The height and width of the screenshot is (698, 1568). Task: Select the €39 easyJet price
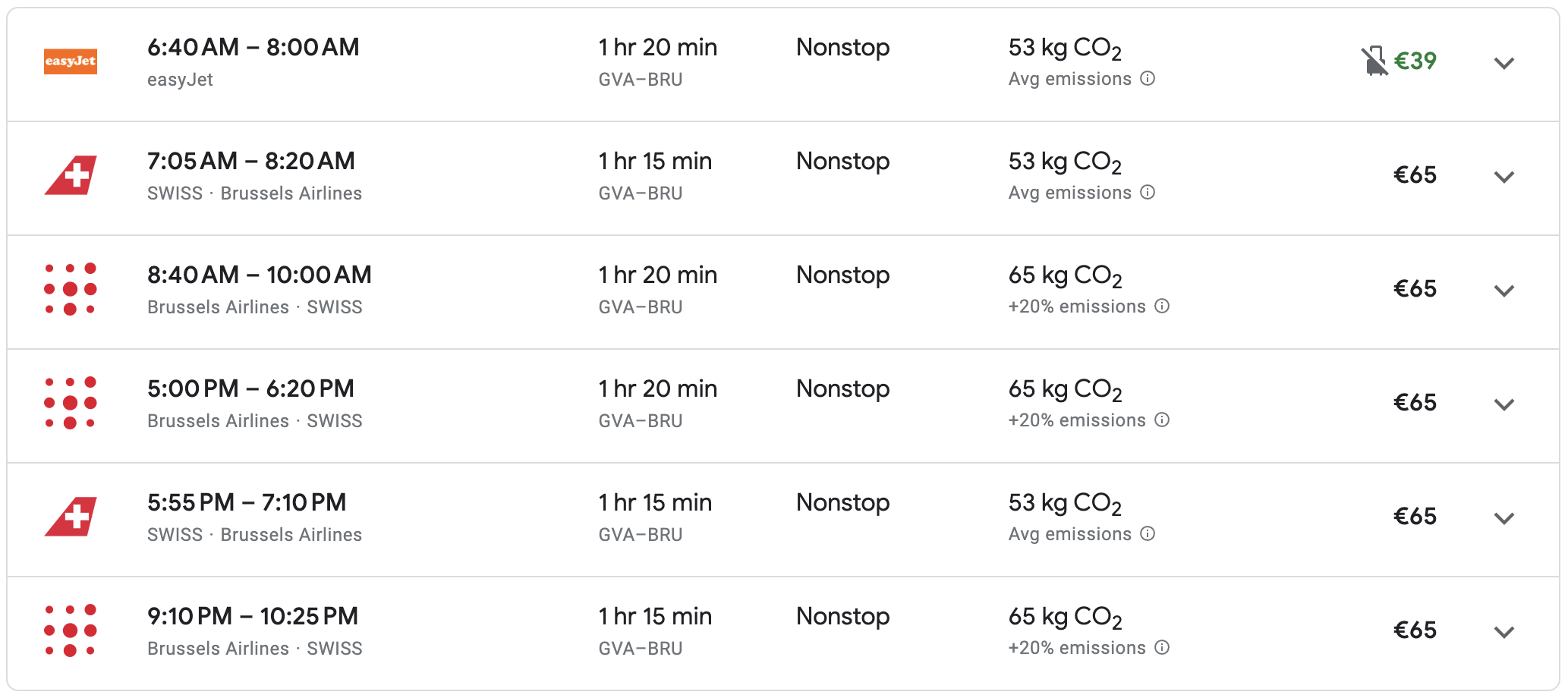(1415, 61)
